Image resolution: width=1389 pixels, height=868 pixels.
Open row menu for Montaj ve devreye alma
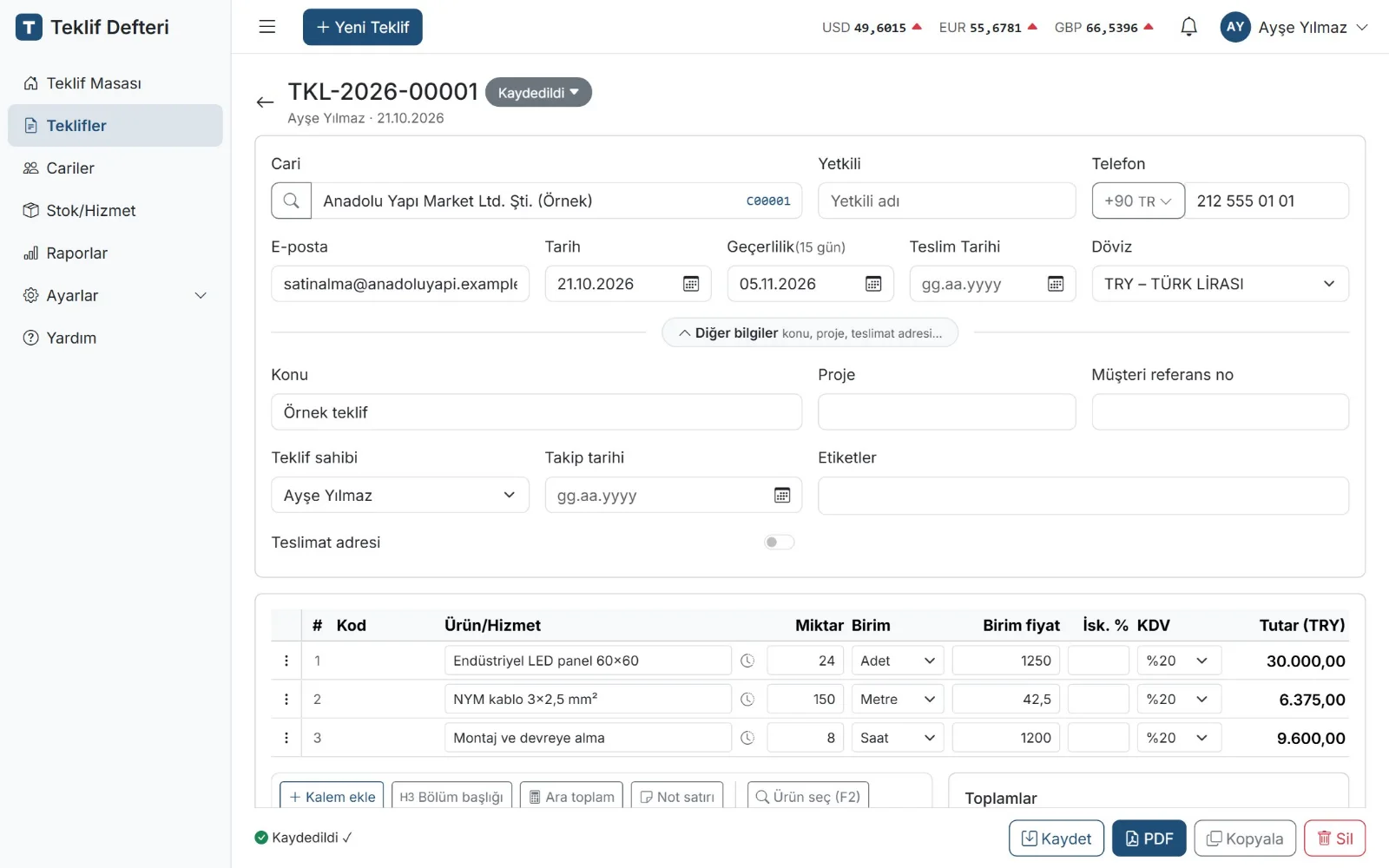(286, 738)
